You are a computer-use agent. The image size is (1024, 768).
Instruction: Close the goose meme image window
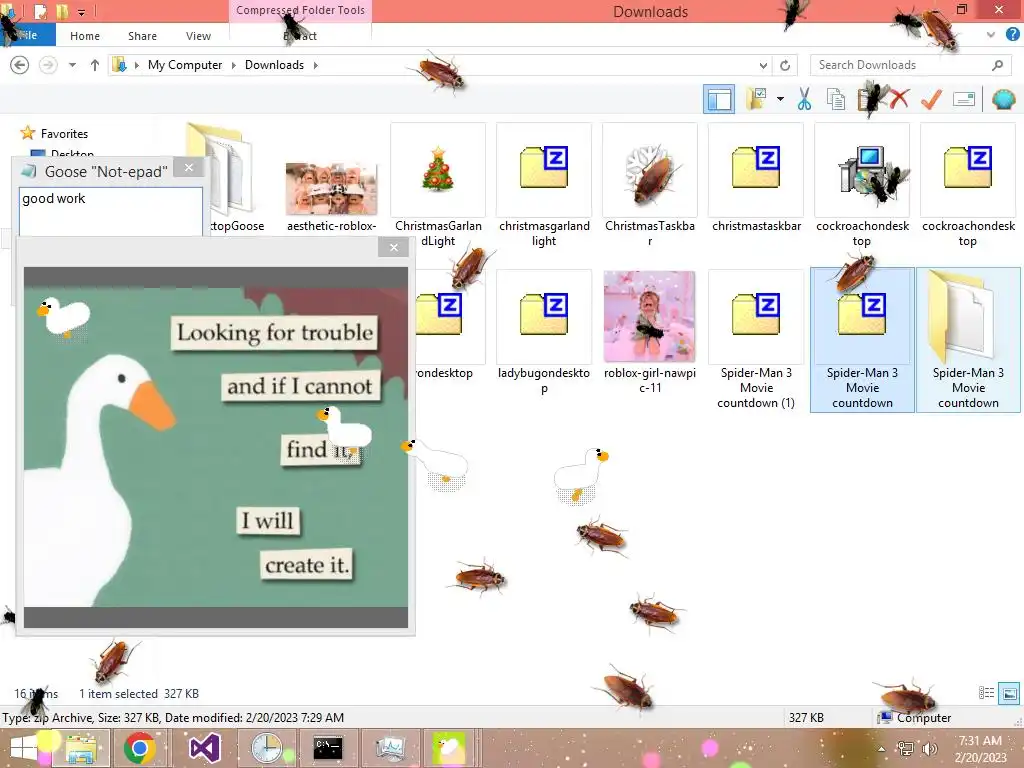coord(393,248)
